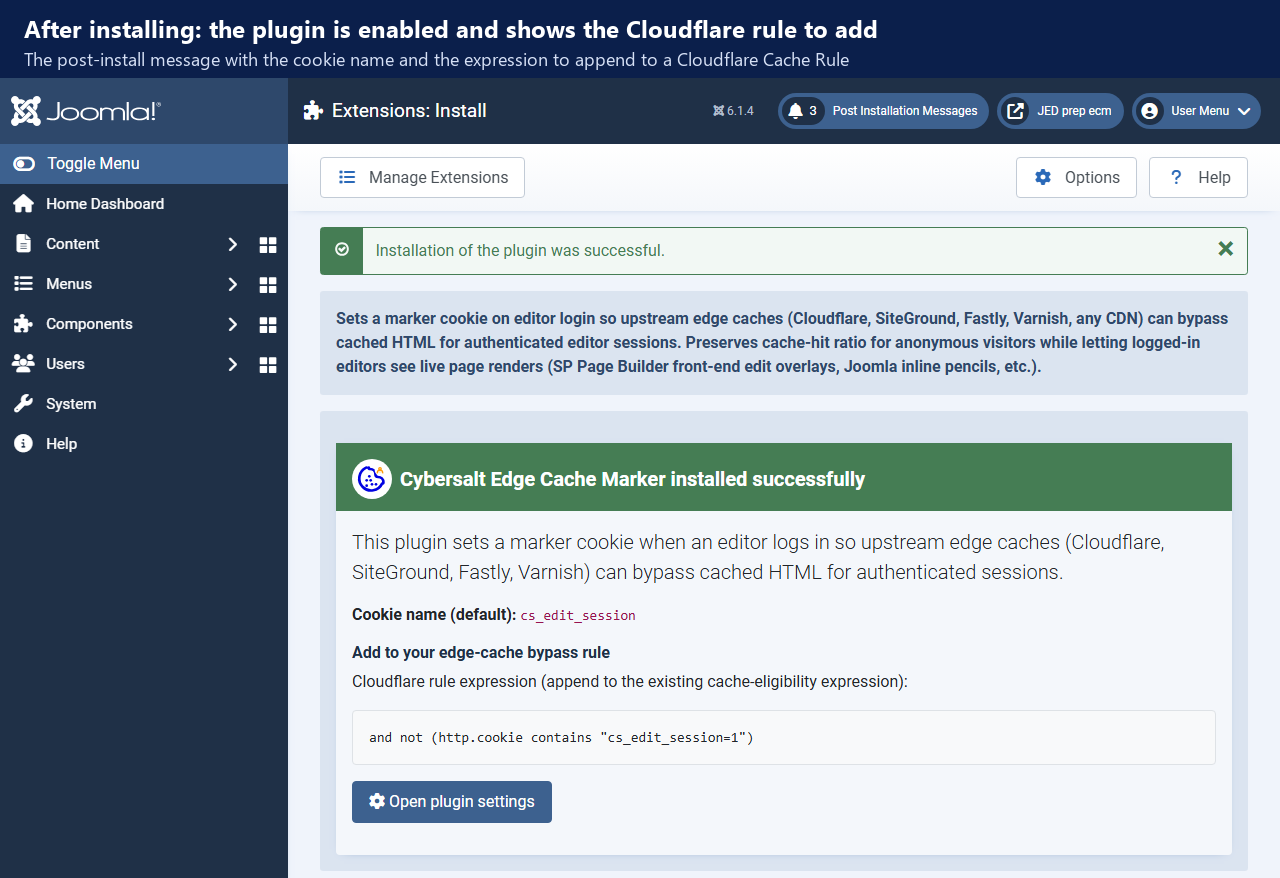1280x878 pixels.
Task: Open the Components dashboard grid icon
Action: [268, 324]
